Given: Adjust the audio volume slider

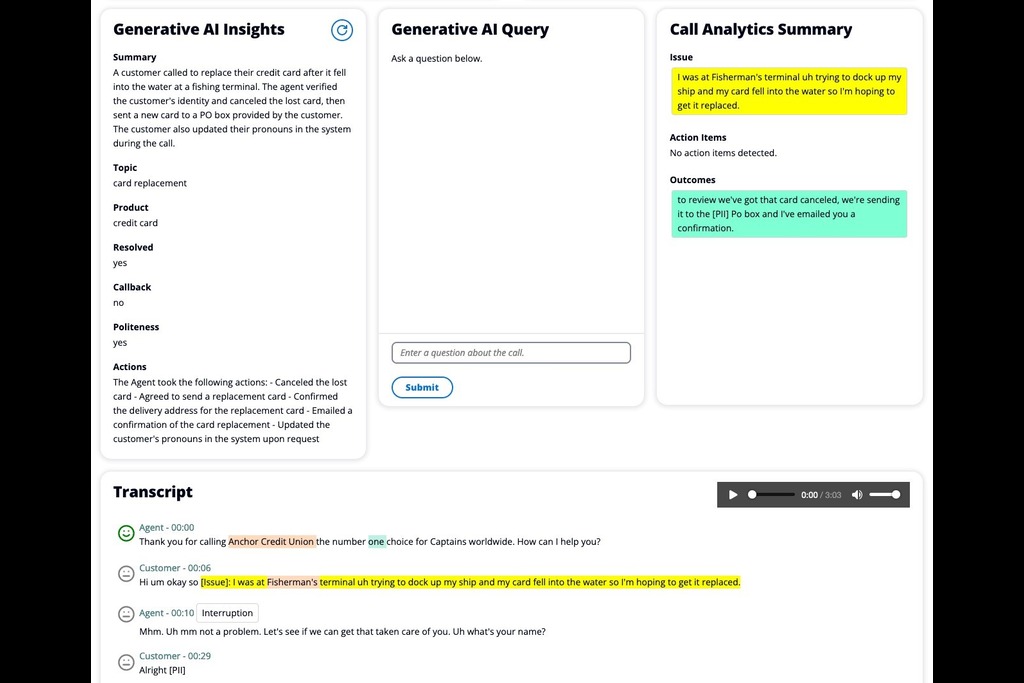Looking at the screenshot, I should (885, 495).
